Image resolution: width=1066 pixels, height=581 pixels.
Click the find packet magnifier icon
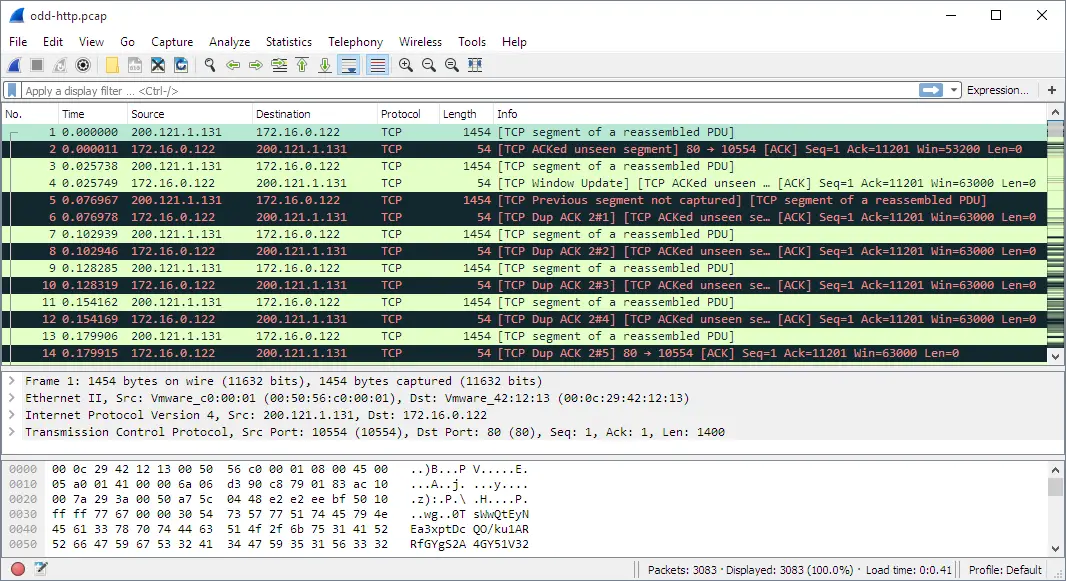click(210, 65)
